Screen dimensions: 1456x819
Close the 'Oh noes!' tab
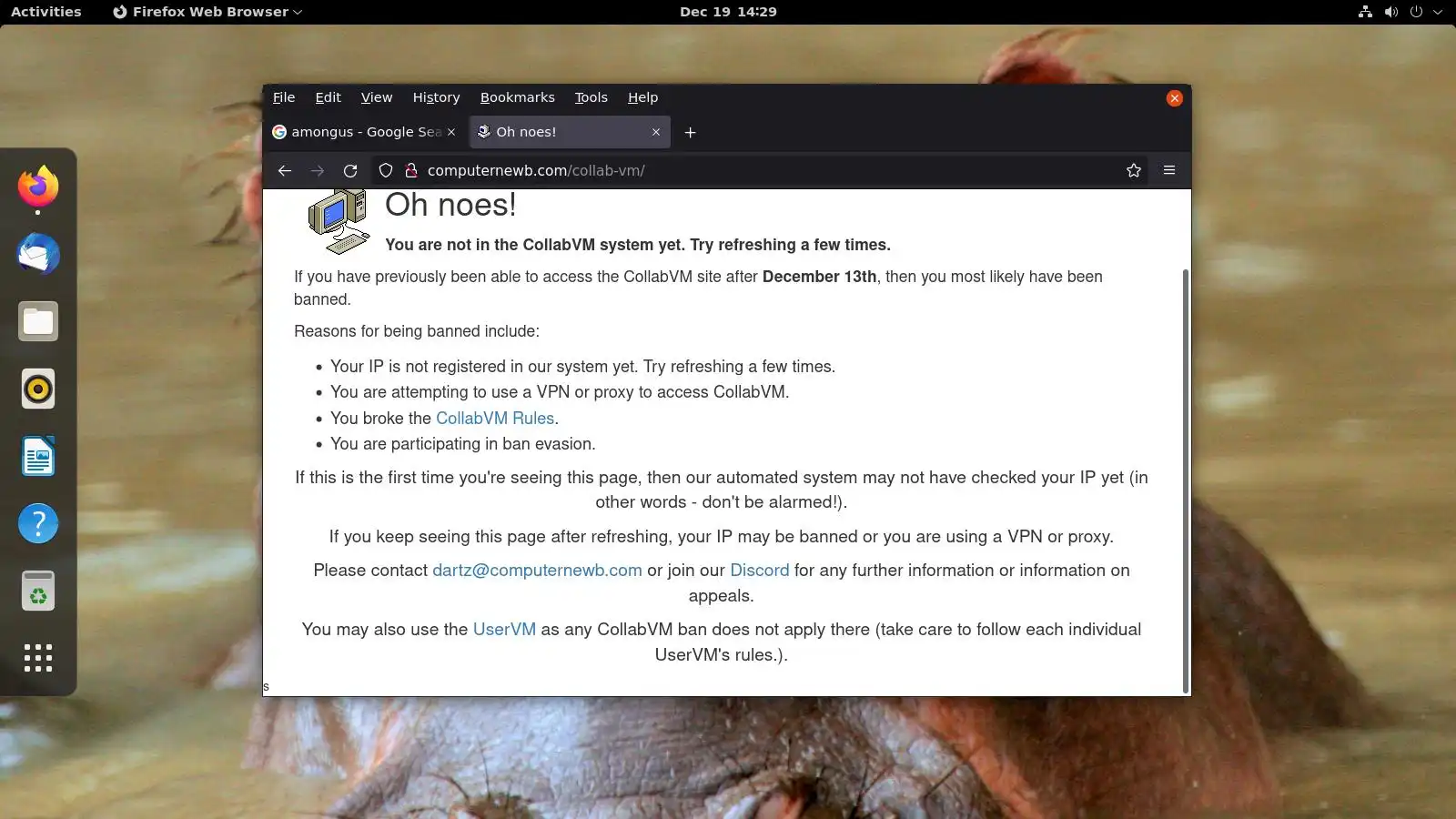click(x=656, y=132)
